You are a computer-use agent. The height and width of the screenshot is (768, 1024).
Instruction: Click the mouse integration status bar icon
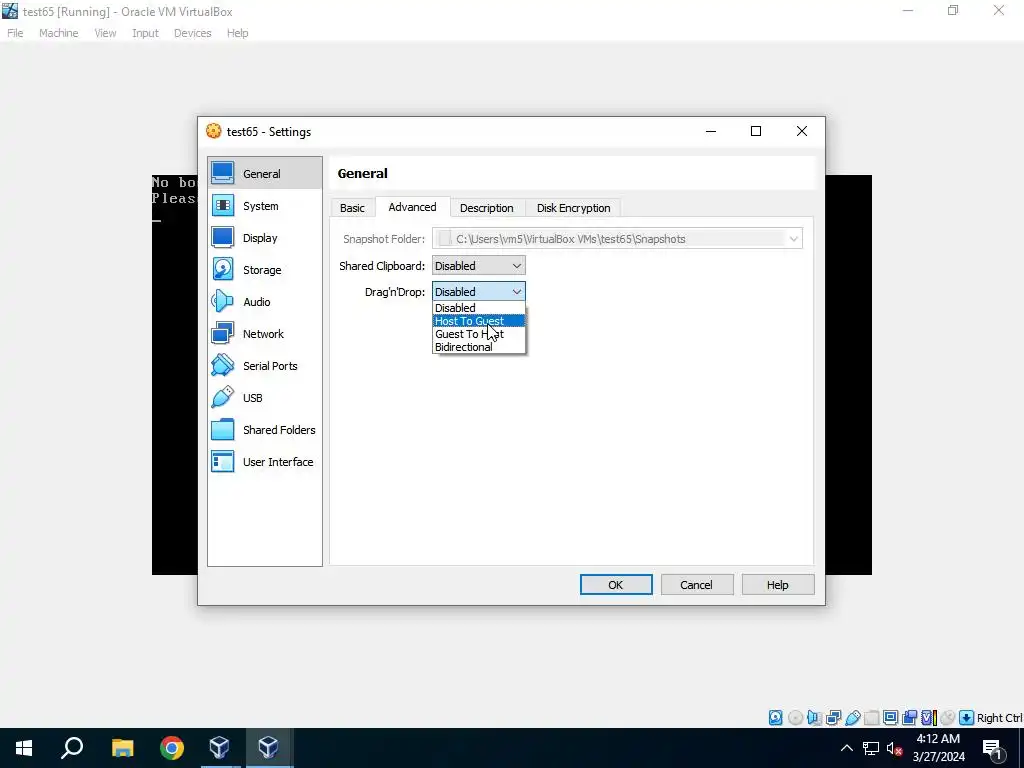948,718
